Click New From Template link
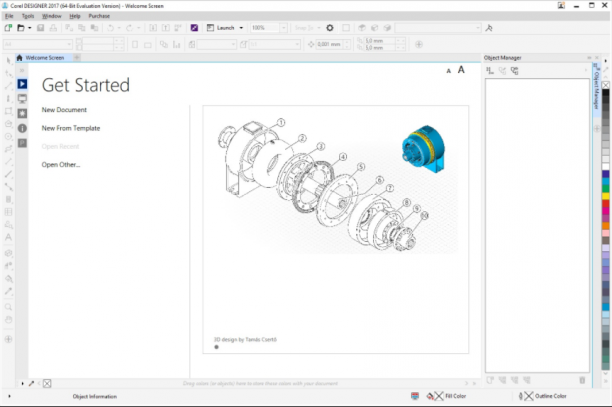This screenshot has width=612, height=407. click(71, 128)
